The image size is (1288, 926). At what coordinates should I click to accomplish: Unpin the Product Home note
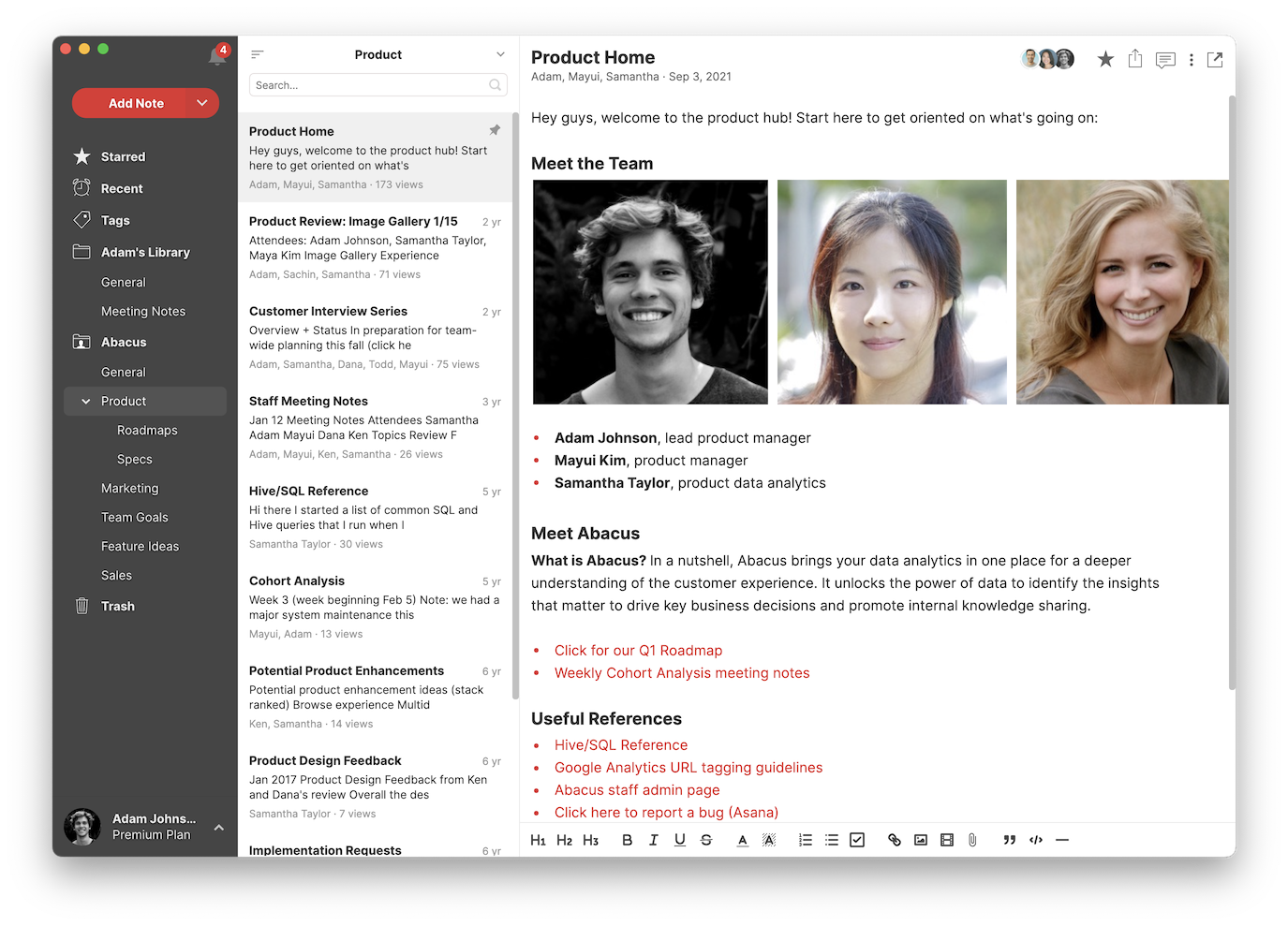[x=495, y=130]
